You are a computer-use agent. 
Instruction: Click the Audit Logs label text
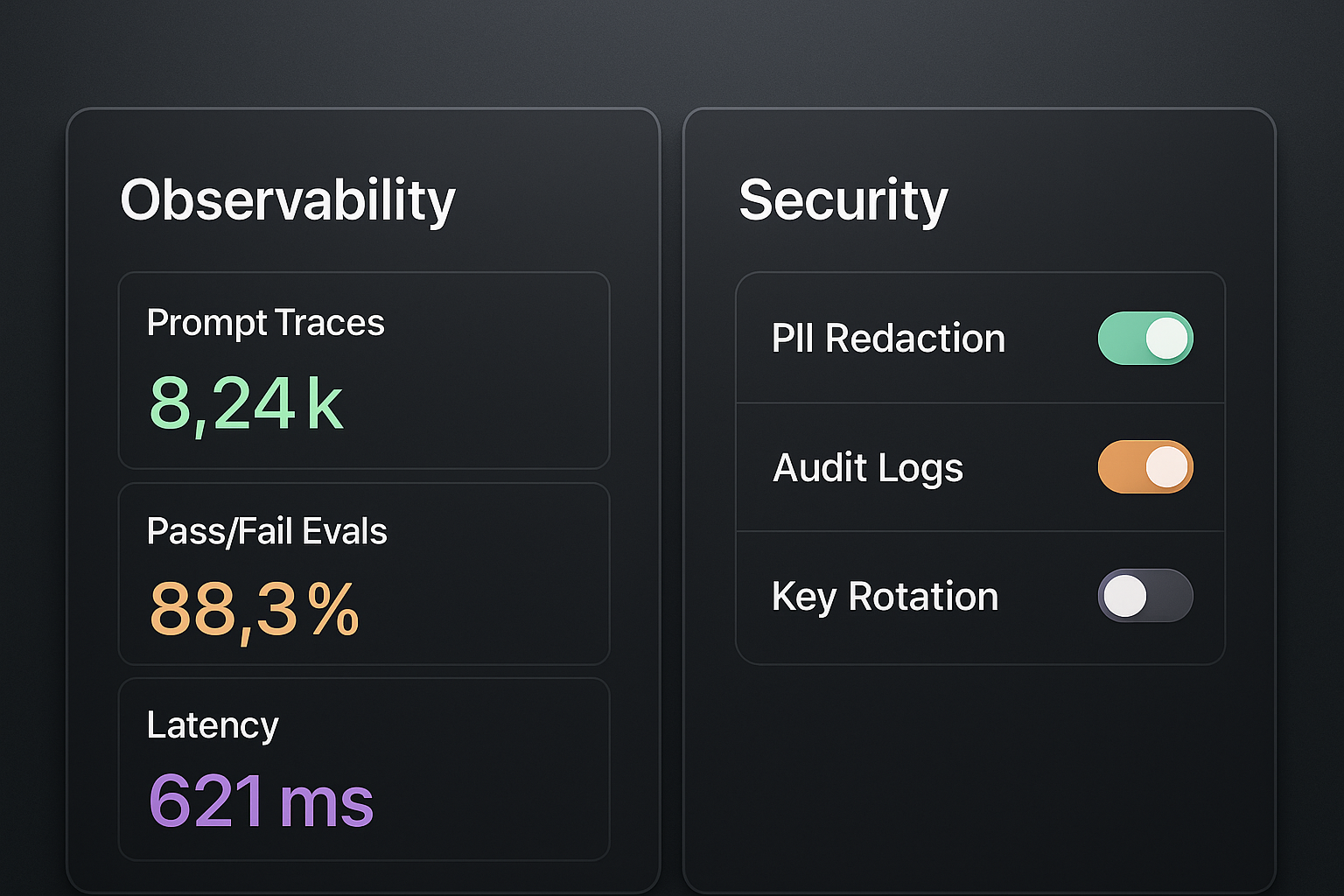click(868, 467)
